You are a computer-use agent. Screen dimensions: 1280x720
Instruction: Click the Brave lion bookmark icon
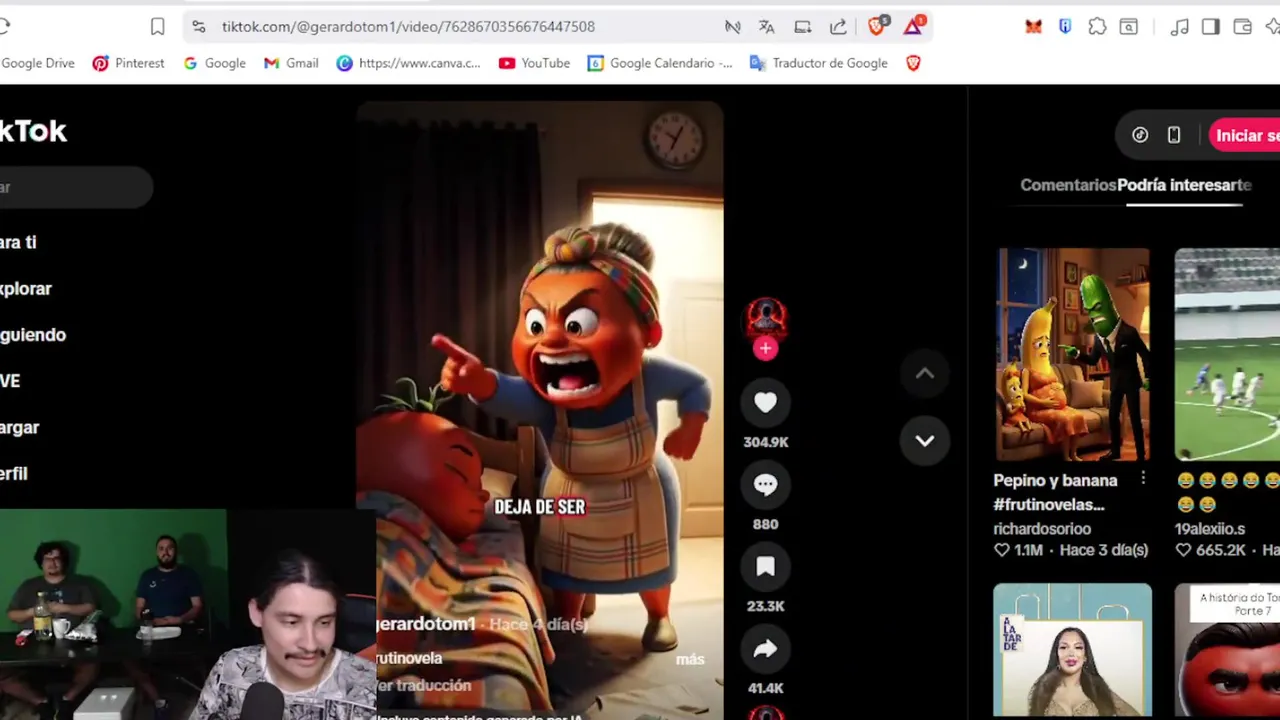(913, 63)
